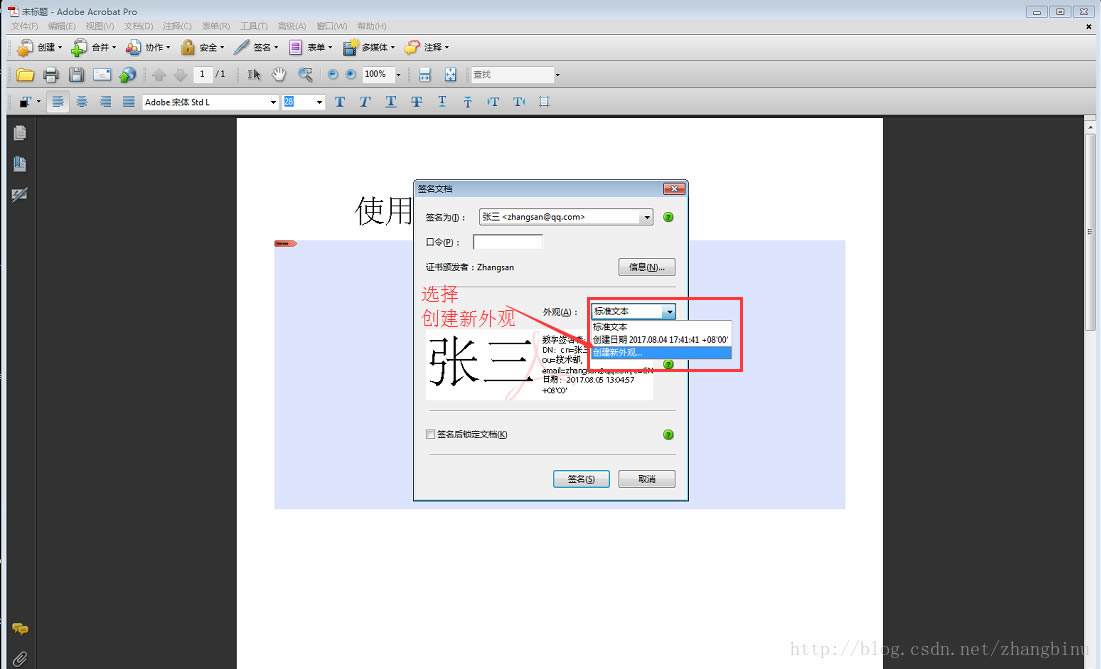This screenshot has height=669, width=1101.
Task: Open the 编辑(E) menu
Action: (62, 26)
